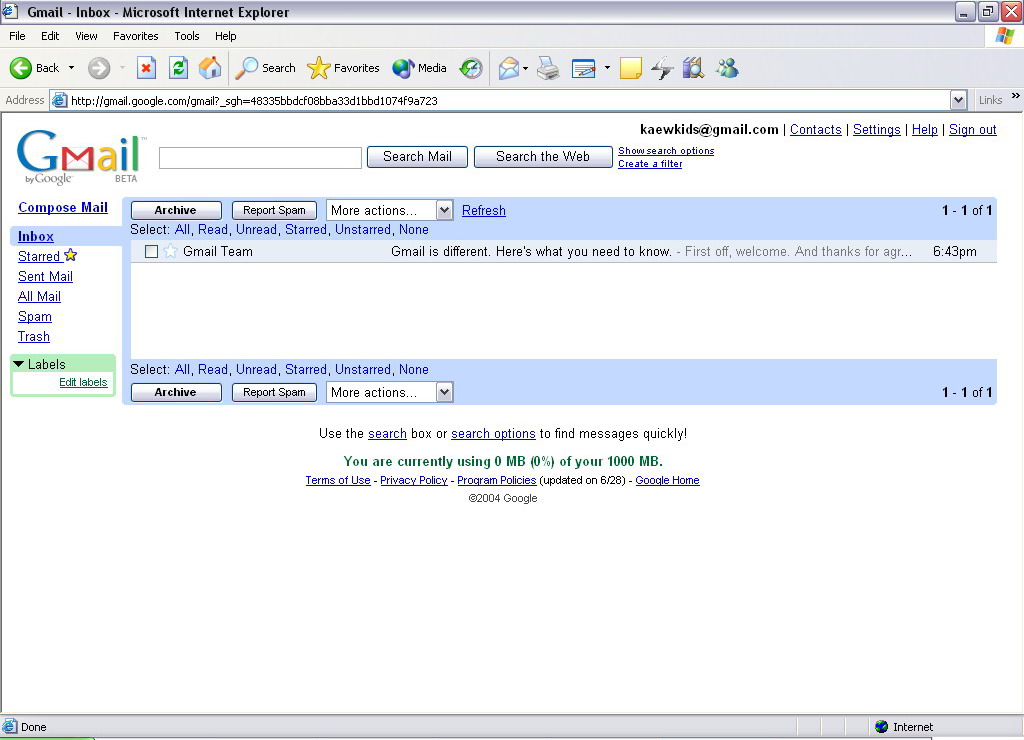Open the Forward button history dropdown arrow
The height and width of the screenshot is (740, 1024).
click(121, 68)
